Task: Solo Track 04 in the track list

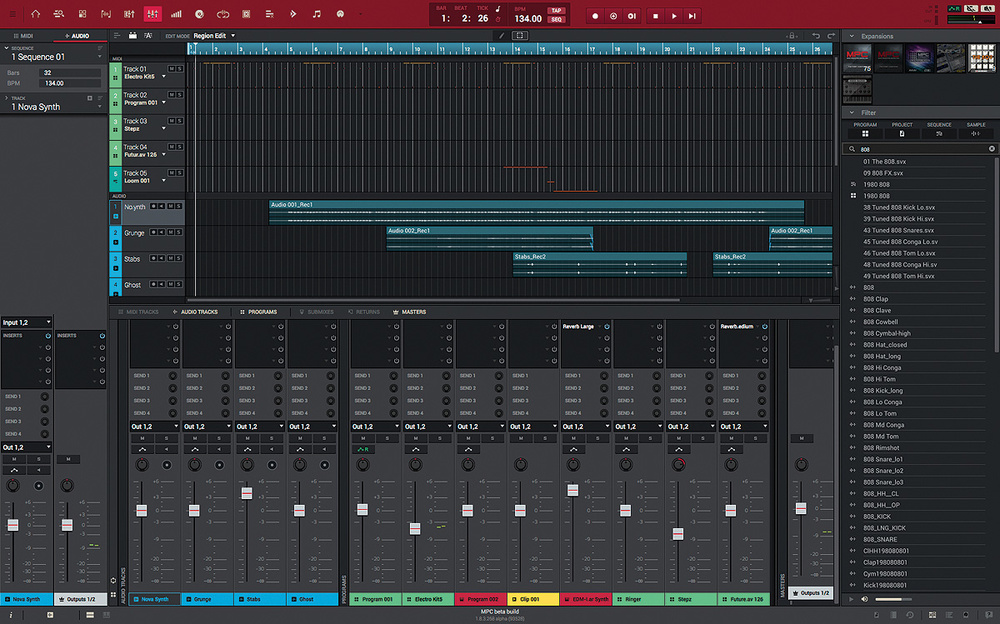Action: tap(180, 147)
